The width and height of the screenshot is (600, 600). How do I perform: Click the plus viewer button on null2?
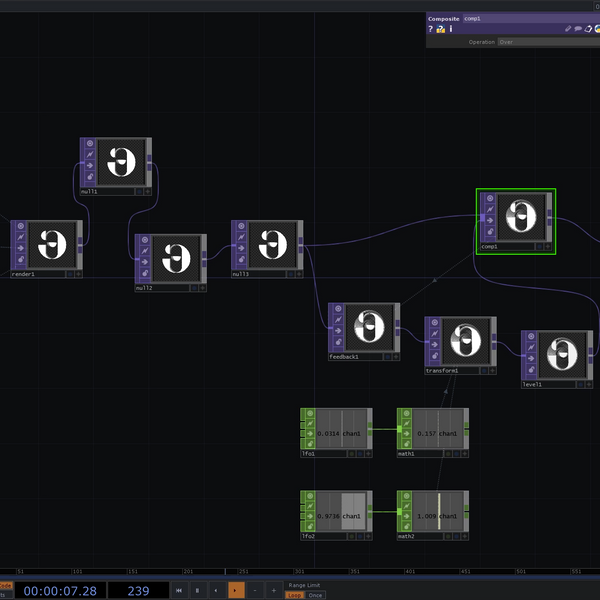202,288
